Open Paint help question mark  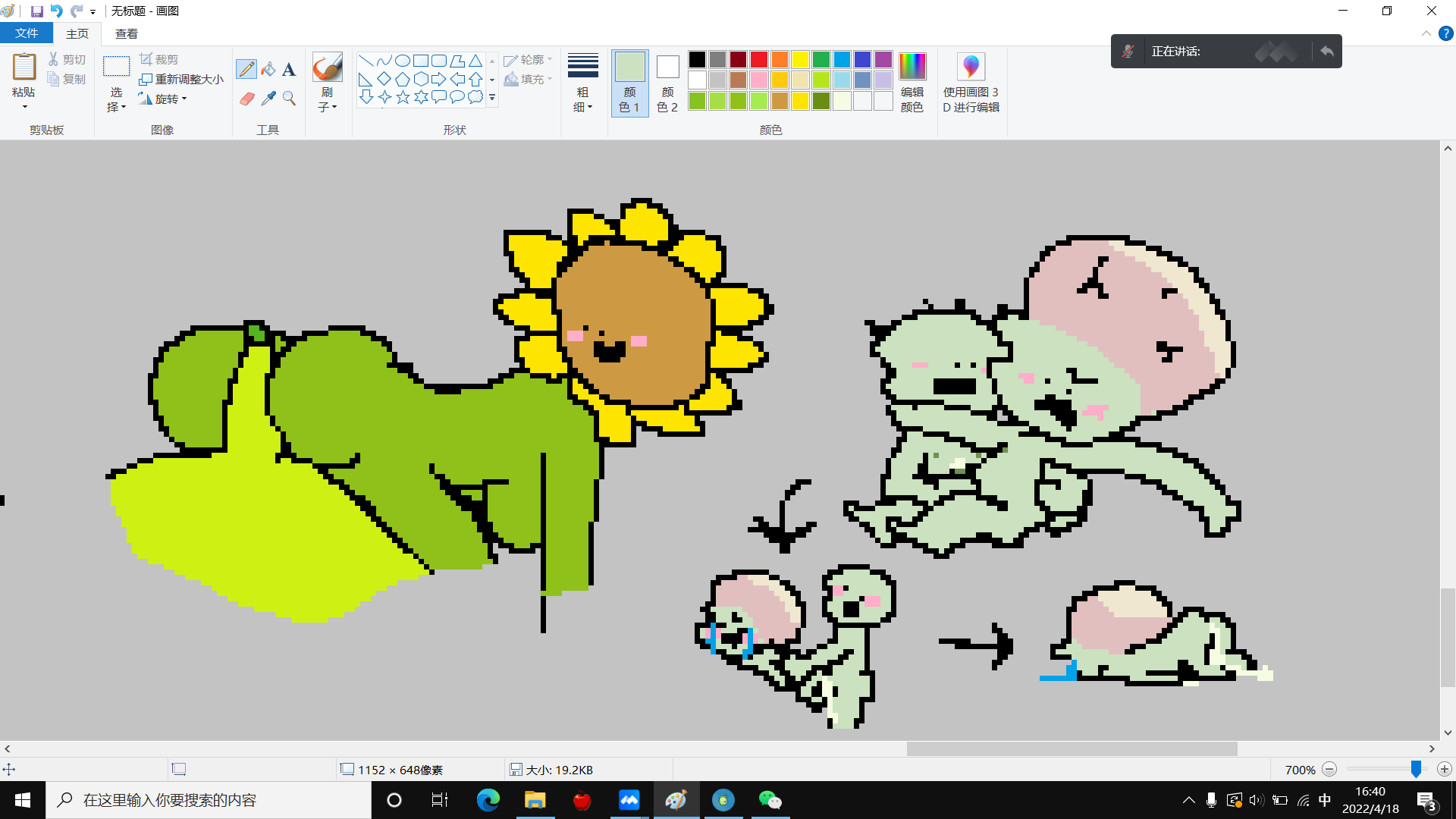click(x=1446, y=33)
